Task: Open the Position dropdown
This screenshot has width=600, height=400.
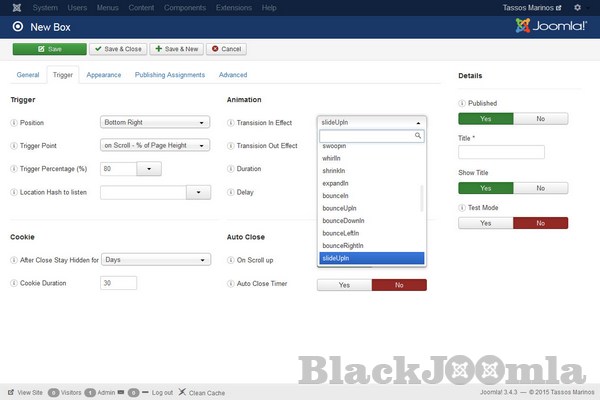Action: [x=155, y=123]
